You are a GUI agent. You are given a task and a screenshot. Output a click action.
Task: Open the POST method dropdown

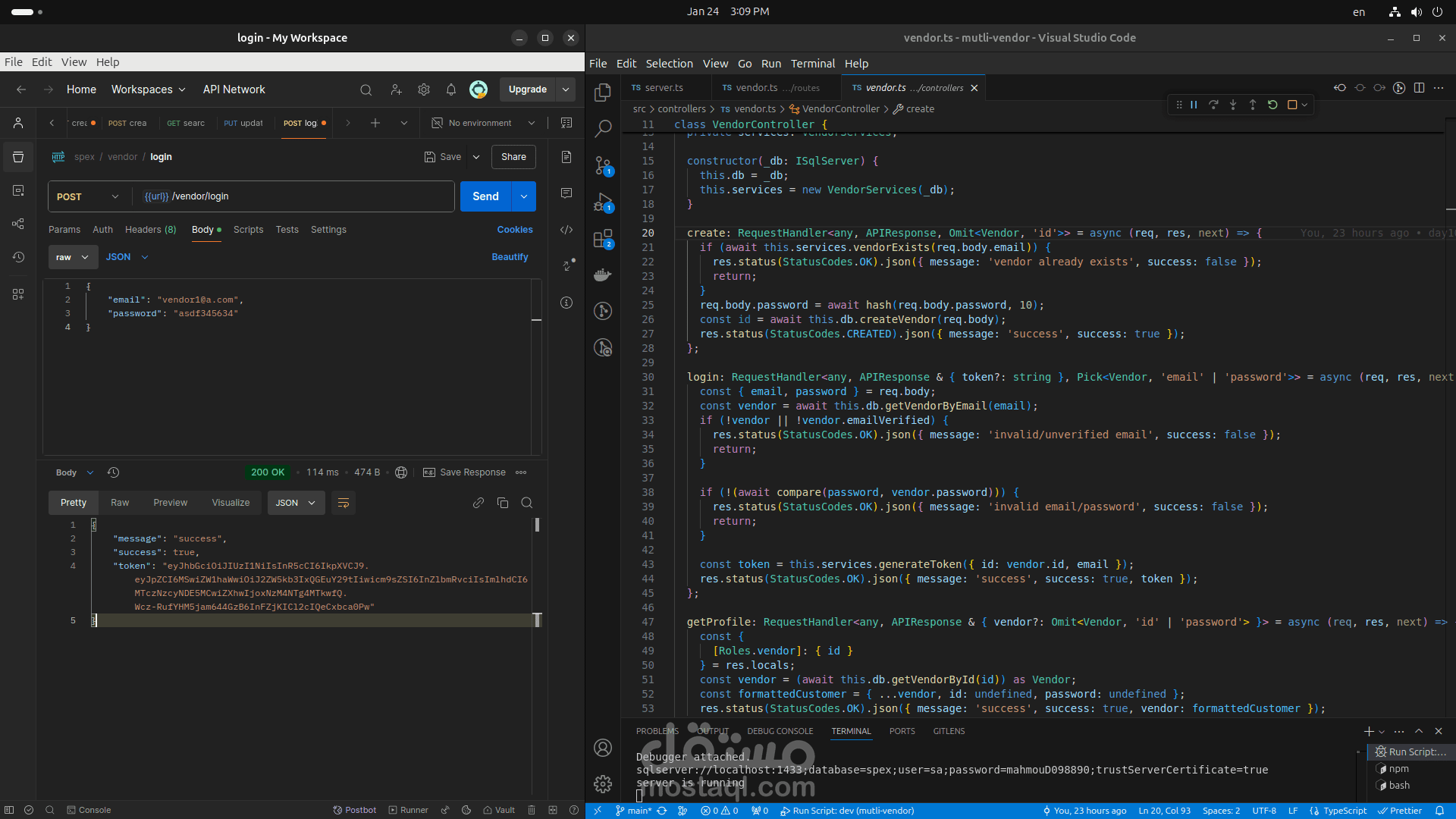[87, 196]
